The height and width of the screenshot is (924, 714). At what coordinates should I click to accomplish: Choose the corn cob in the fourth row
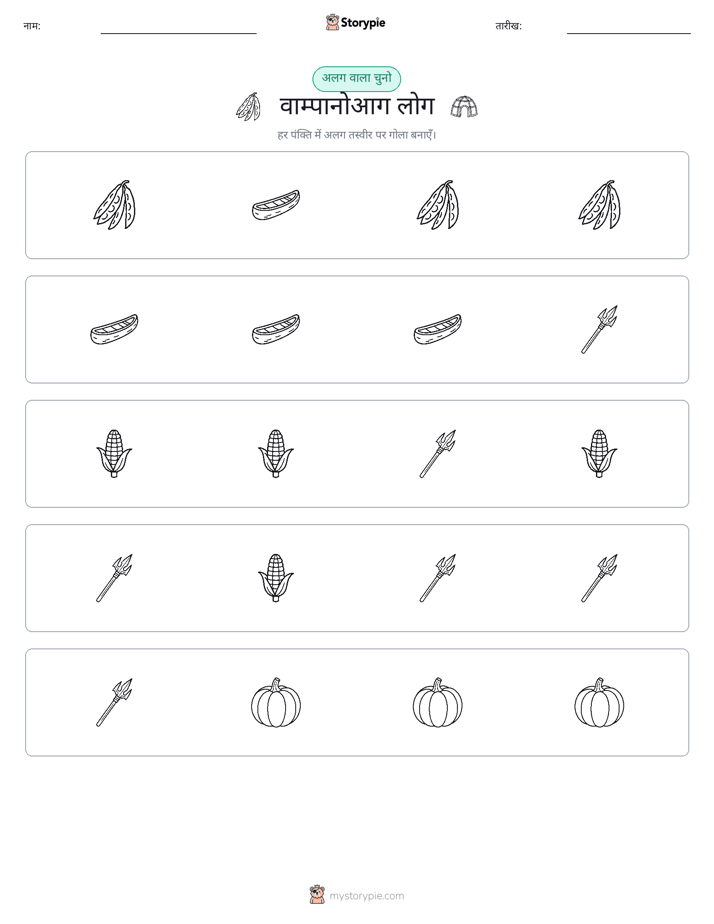click(276, 578)
